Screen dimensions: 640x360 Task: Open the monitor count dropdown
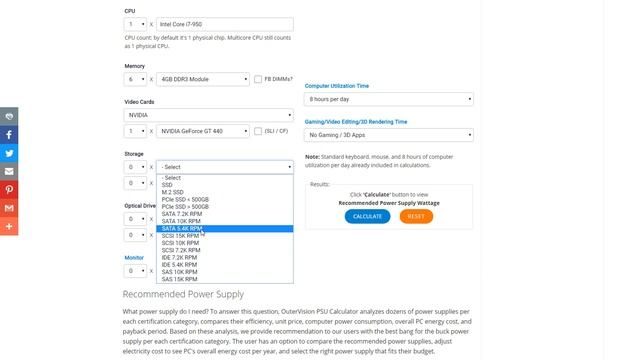tap(135, 271)
